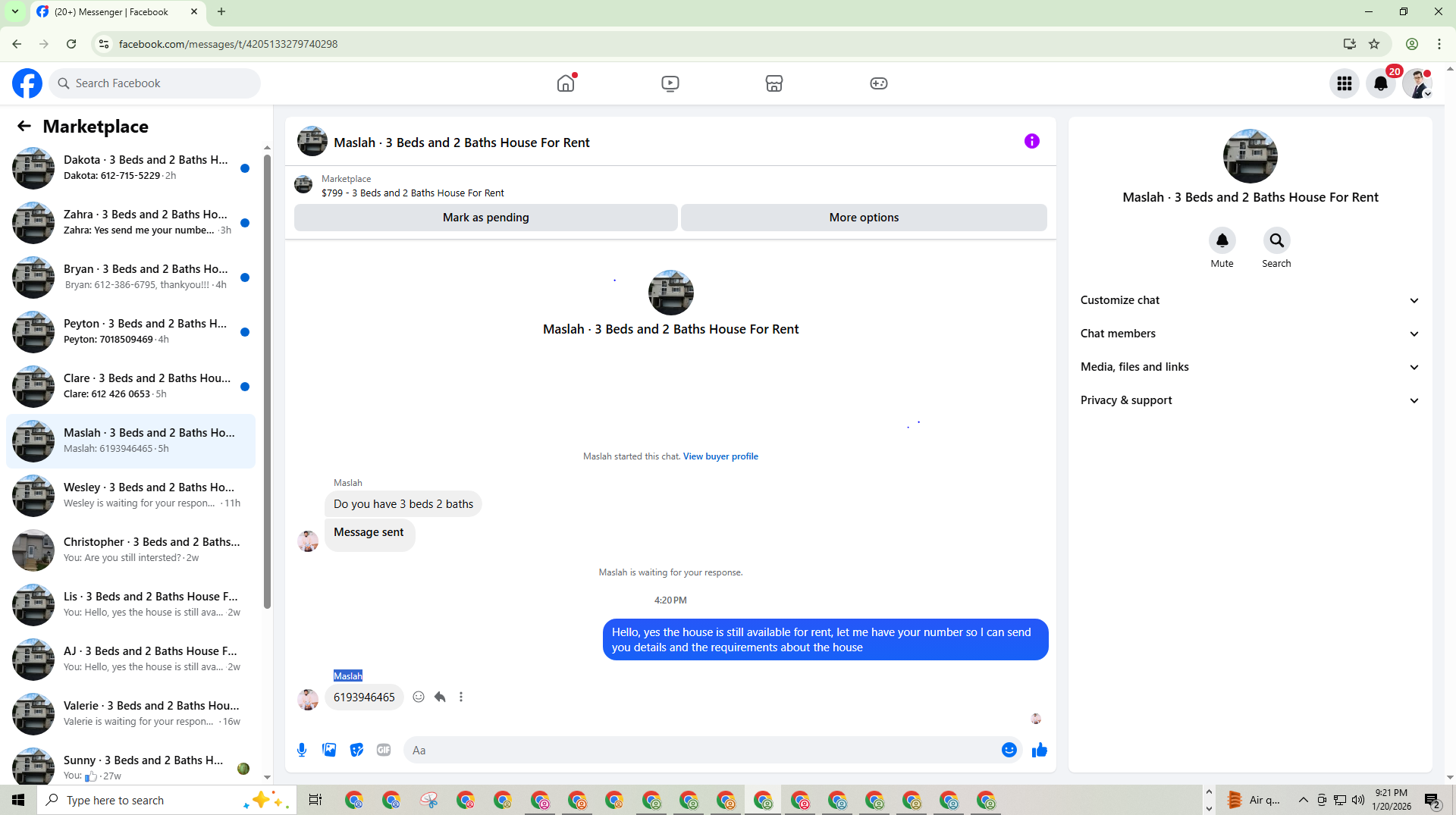Viewport: 1456px width, 815px height.
Task: Open the install app icon in address bar
Action: click(x=1349, y=44)
